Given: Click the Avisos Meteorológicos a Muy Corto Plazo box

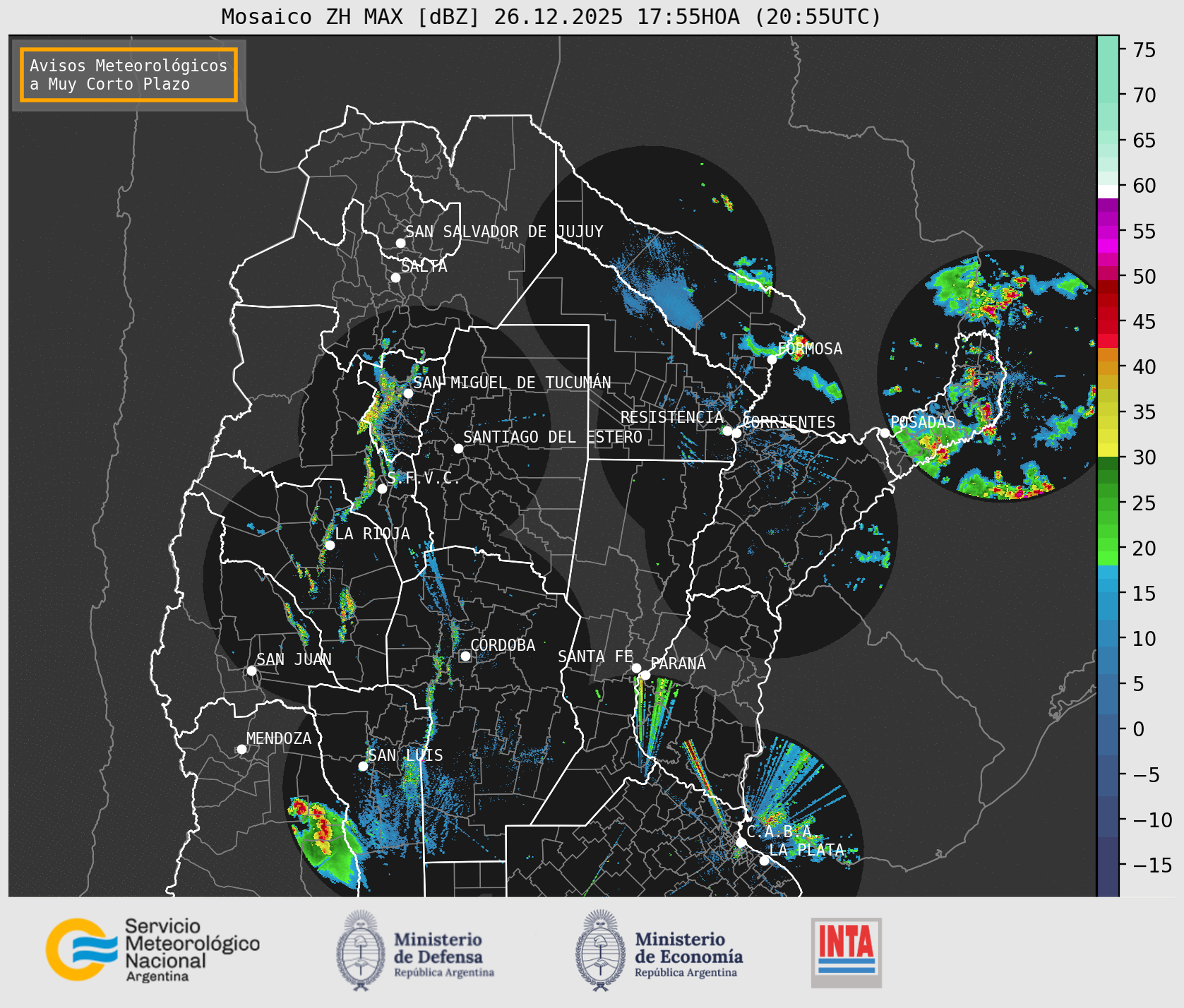Looking at the screenshot, I should [x=128, y=75].
